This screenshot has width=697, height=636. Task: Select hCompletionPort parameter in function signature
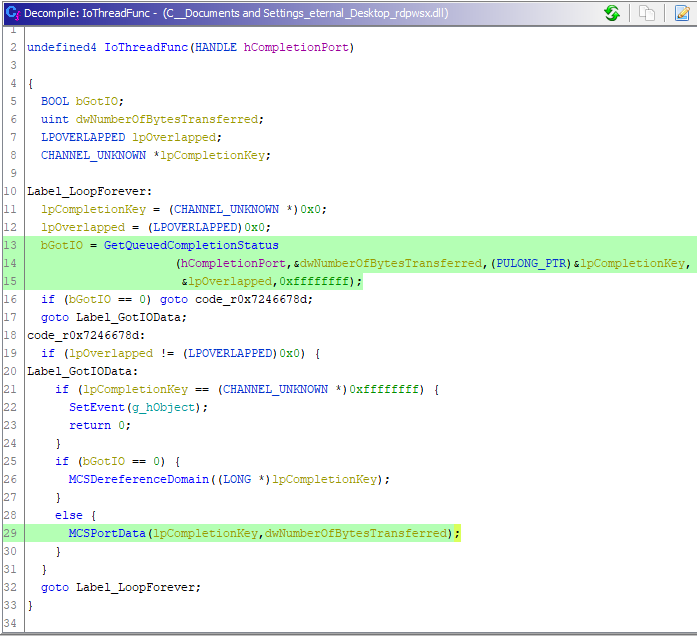(296, 47)
